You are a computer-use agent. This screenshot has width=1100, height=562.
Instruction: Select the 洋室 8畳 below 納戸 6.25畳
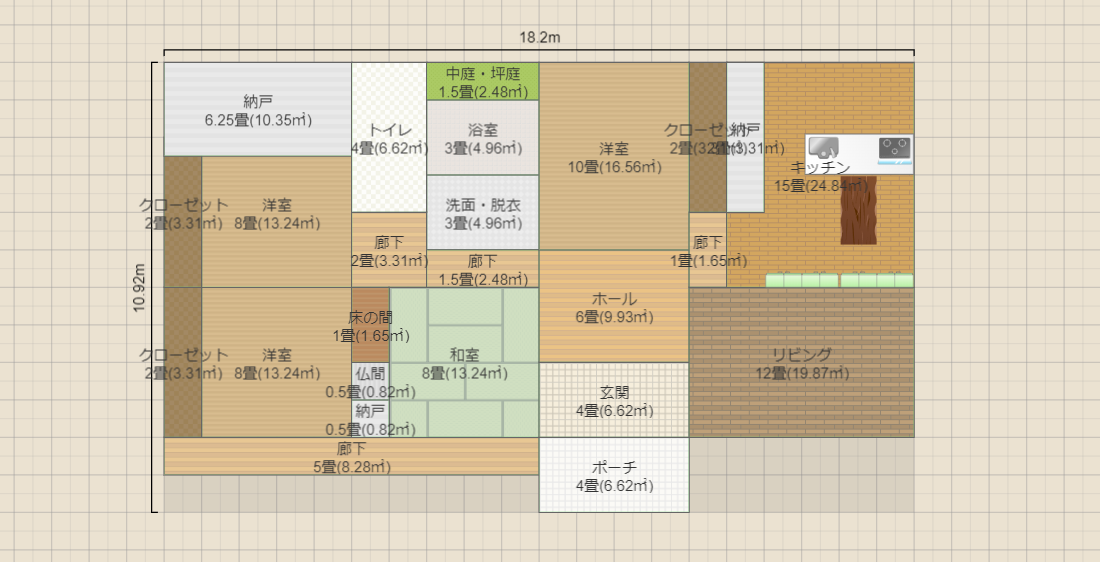276,222
